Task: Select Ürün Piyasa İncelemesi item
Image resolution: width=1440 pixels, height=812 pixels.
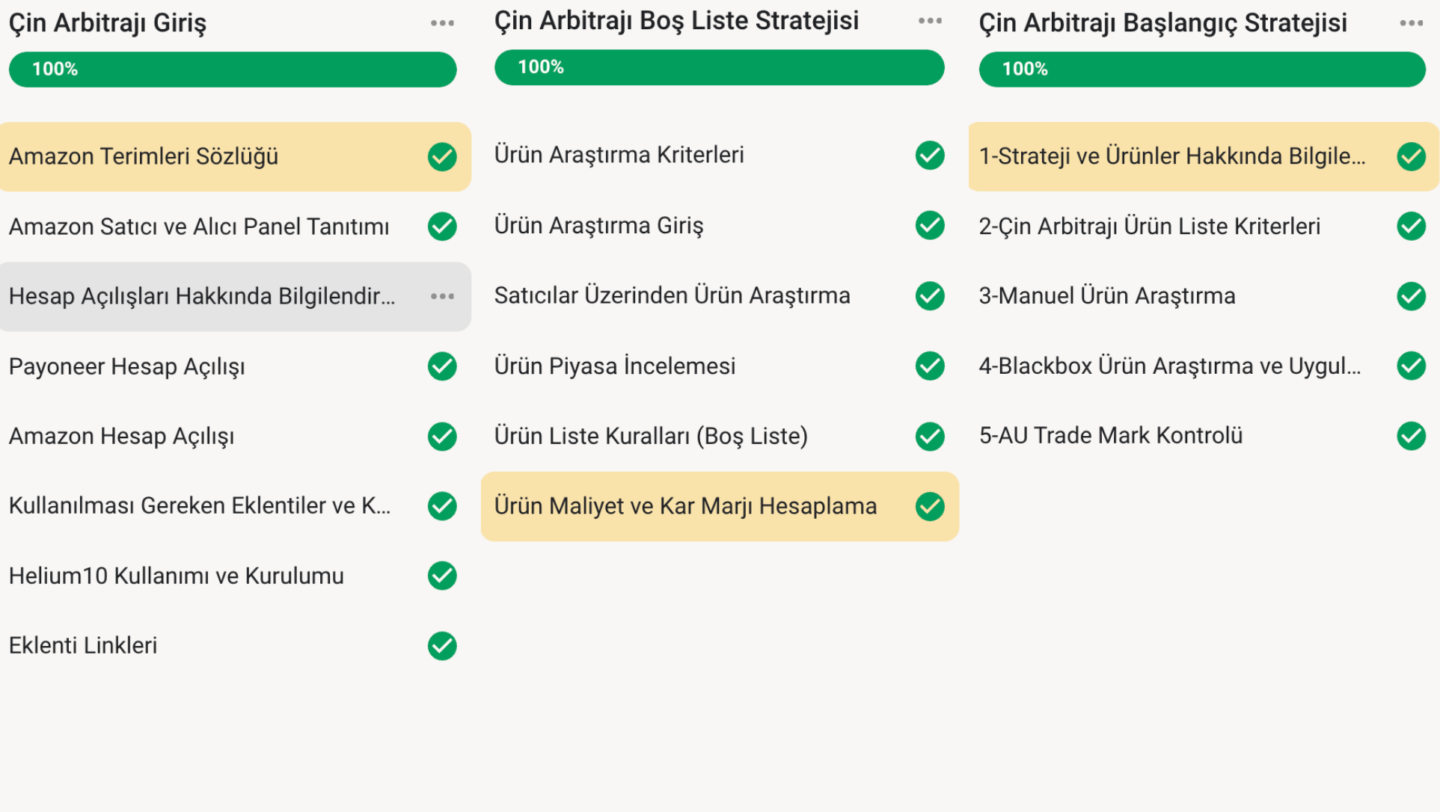Action: point(720,366)
